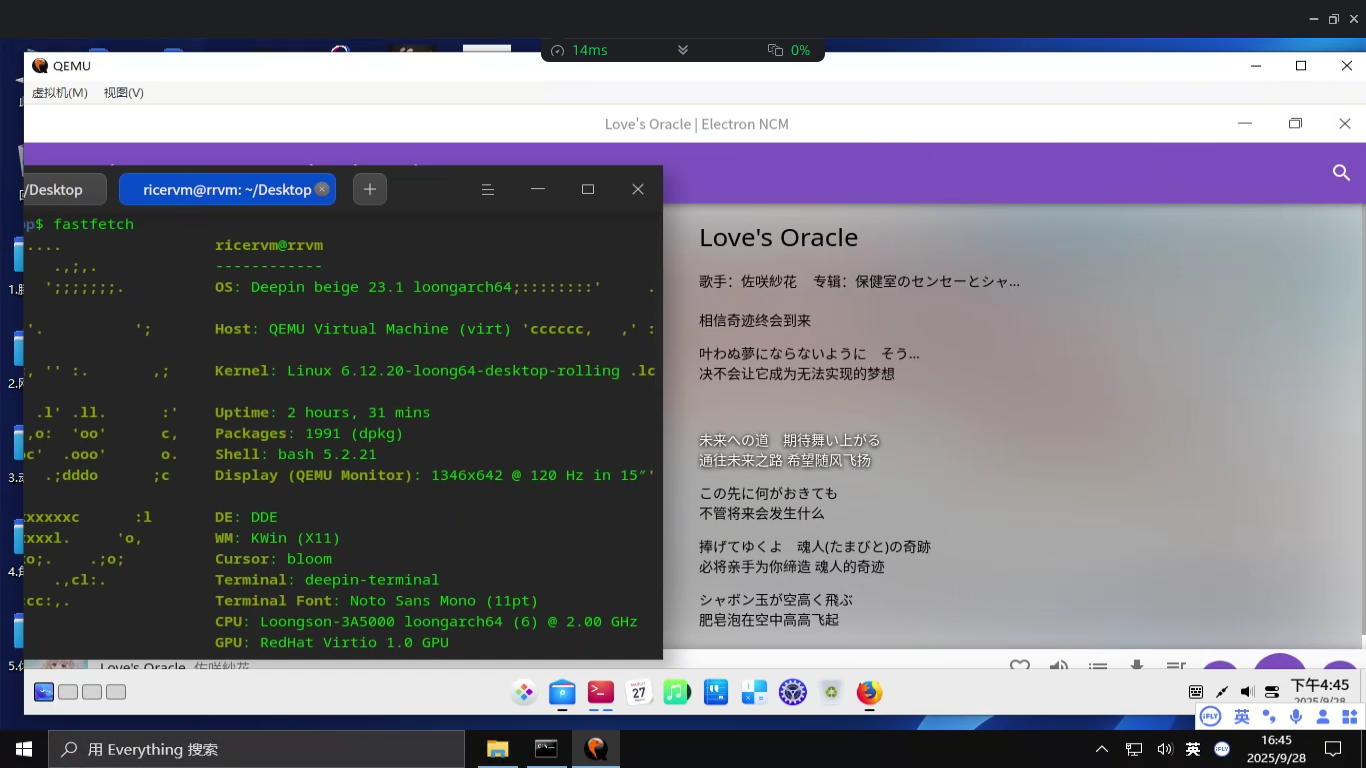Click the microphone on iFLY input bar

click(x=1296, y=716)
